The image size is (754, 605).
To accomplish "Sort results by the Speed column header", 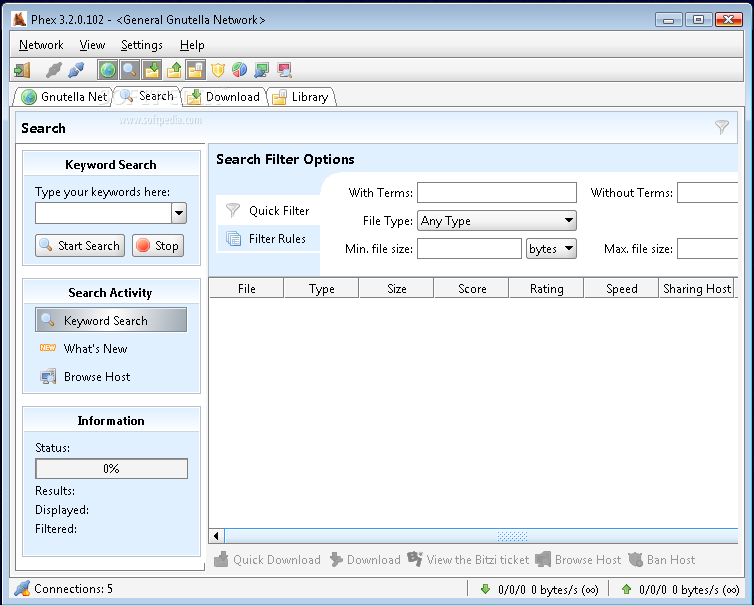I will 622,289.
